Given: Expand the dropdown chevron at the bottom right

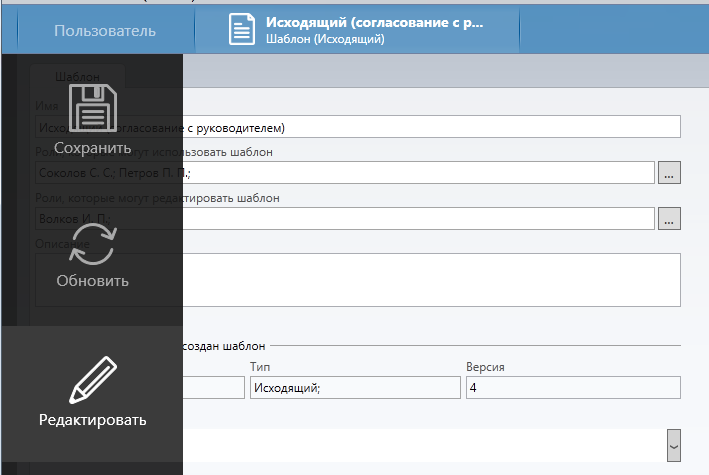Looking at the screenshot, I should click(673, 445).
